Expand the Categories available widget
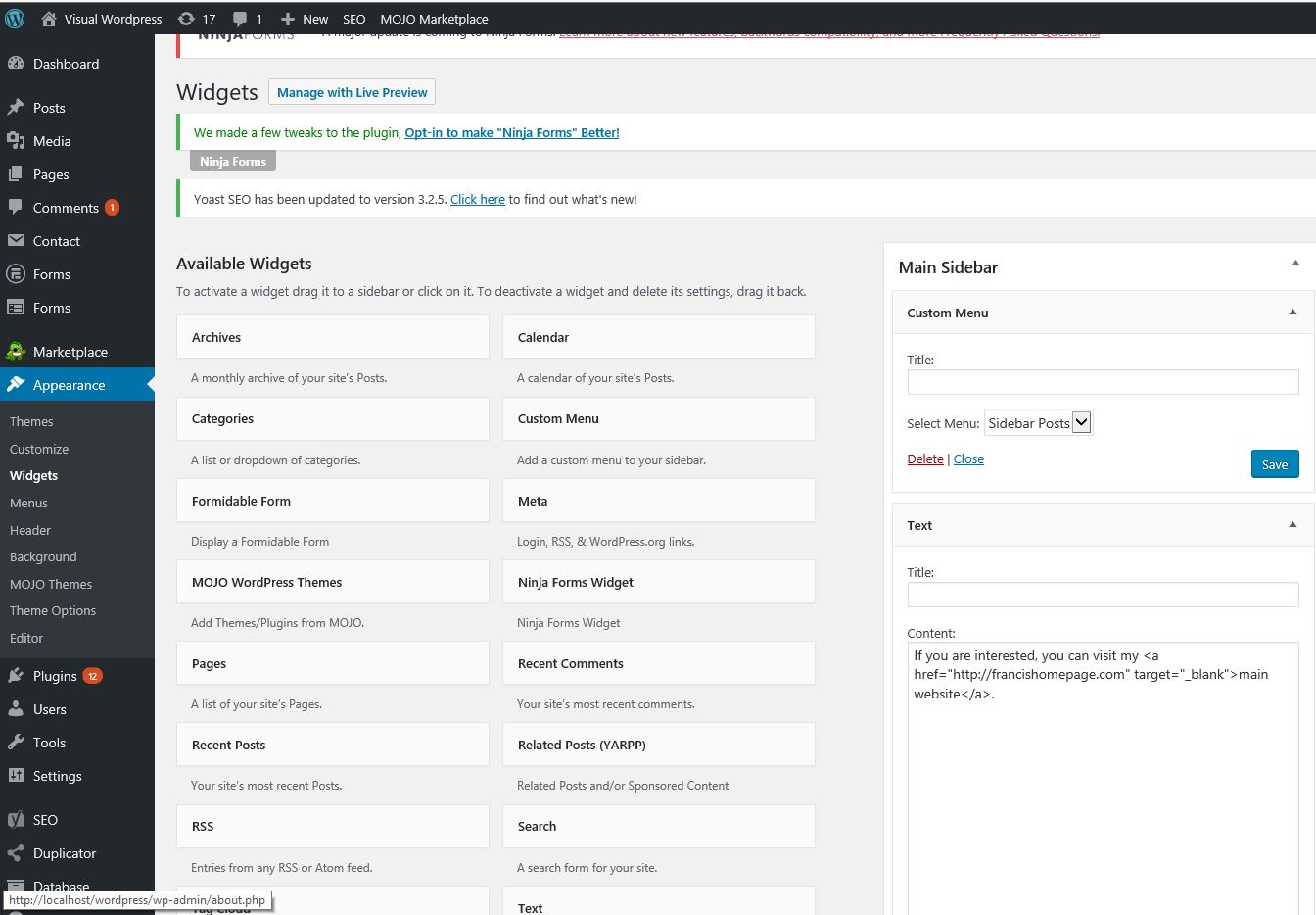Image resolution: width=1316 pixels, height=915 pixels. (333, 418)
